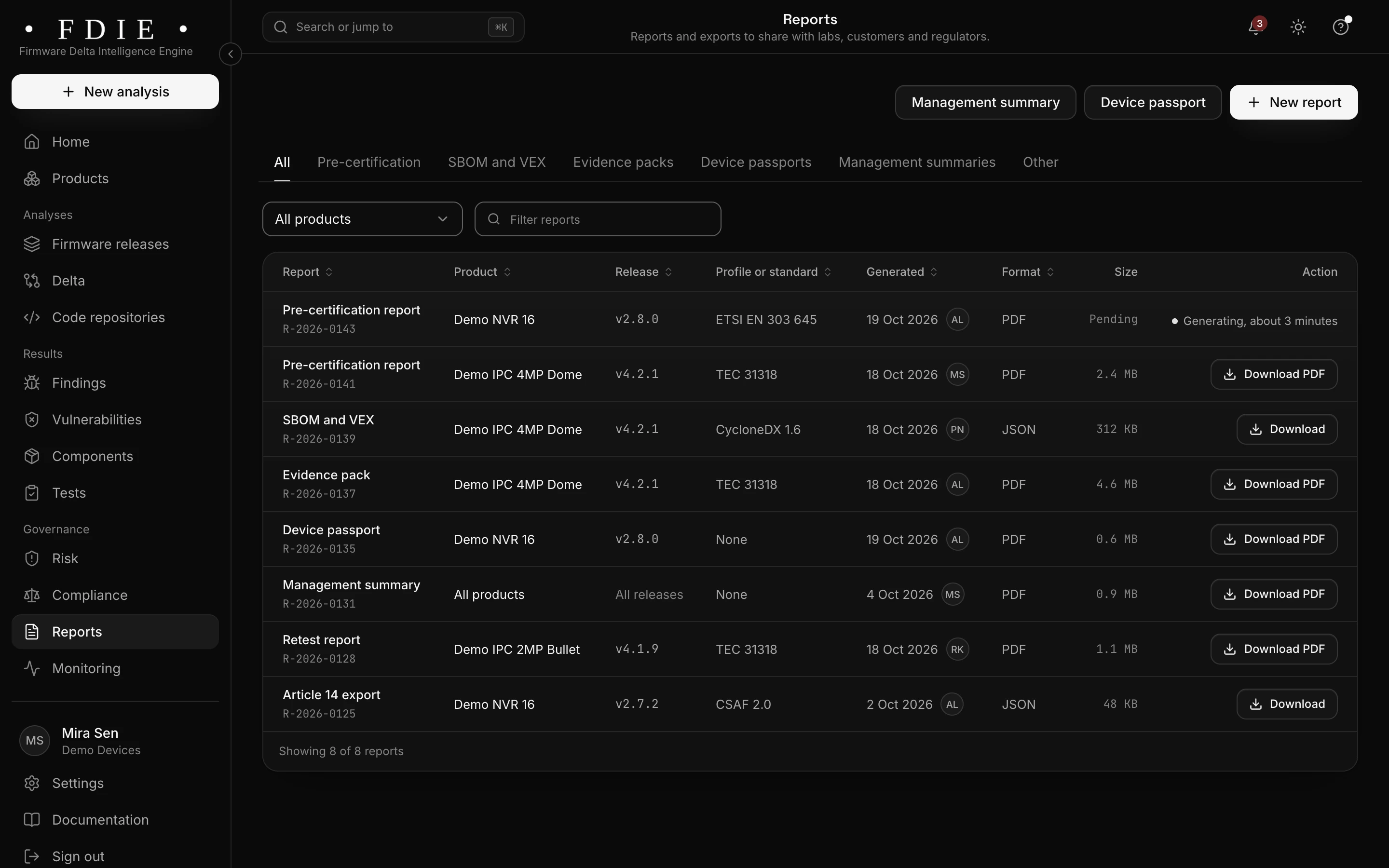Screen dimensions: 1389x868
Task: Download PDF for Device passport R-2026-0135
Action: [x=1274, y=539]
